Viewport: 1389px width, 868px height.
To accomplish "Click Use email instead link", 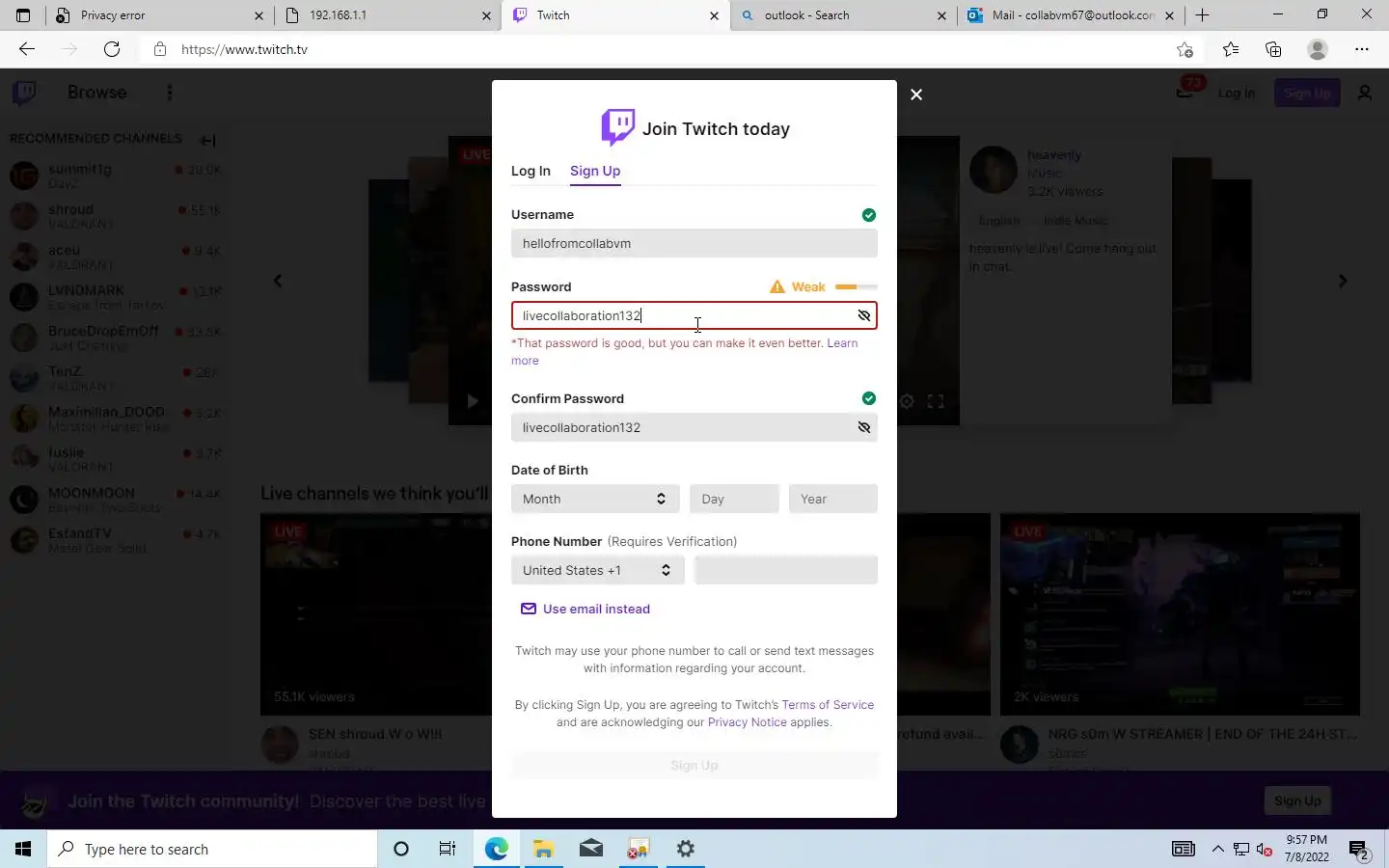I will point(586,609).
